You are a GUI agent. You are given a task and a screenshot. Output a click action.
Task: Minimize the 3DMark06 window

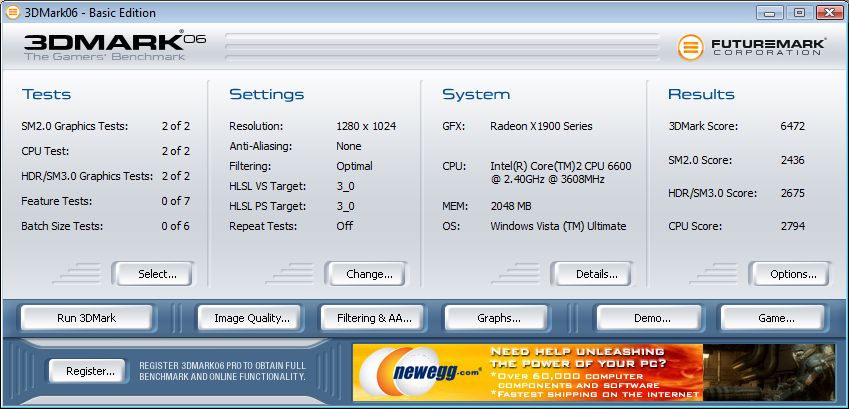(x=769, y=12)
